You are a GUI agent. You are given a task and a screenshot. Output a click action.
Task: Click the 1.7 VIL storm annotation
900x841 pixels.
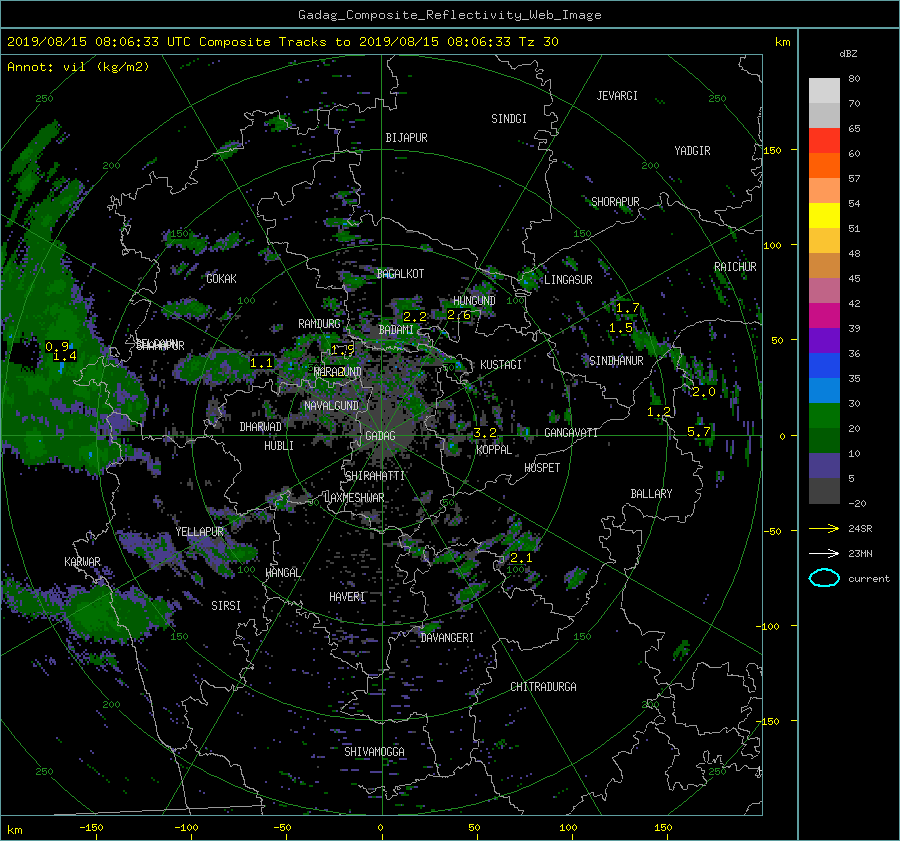627,308
